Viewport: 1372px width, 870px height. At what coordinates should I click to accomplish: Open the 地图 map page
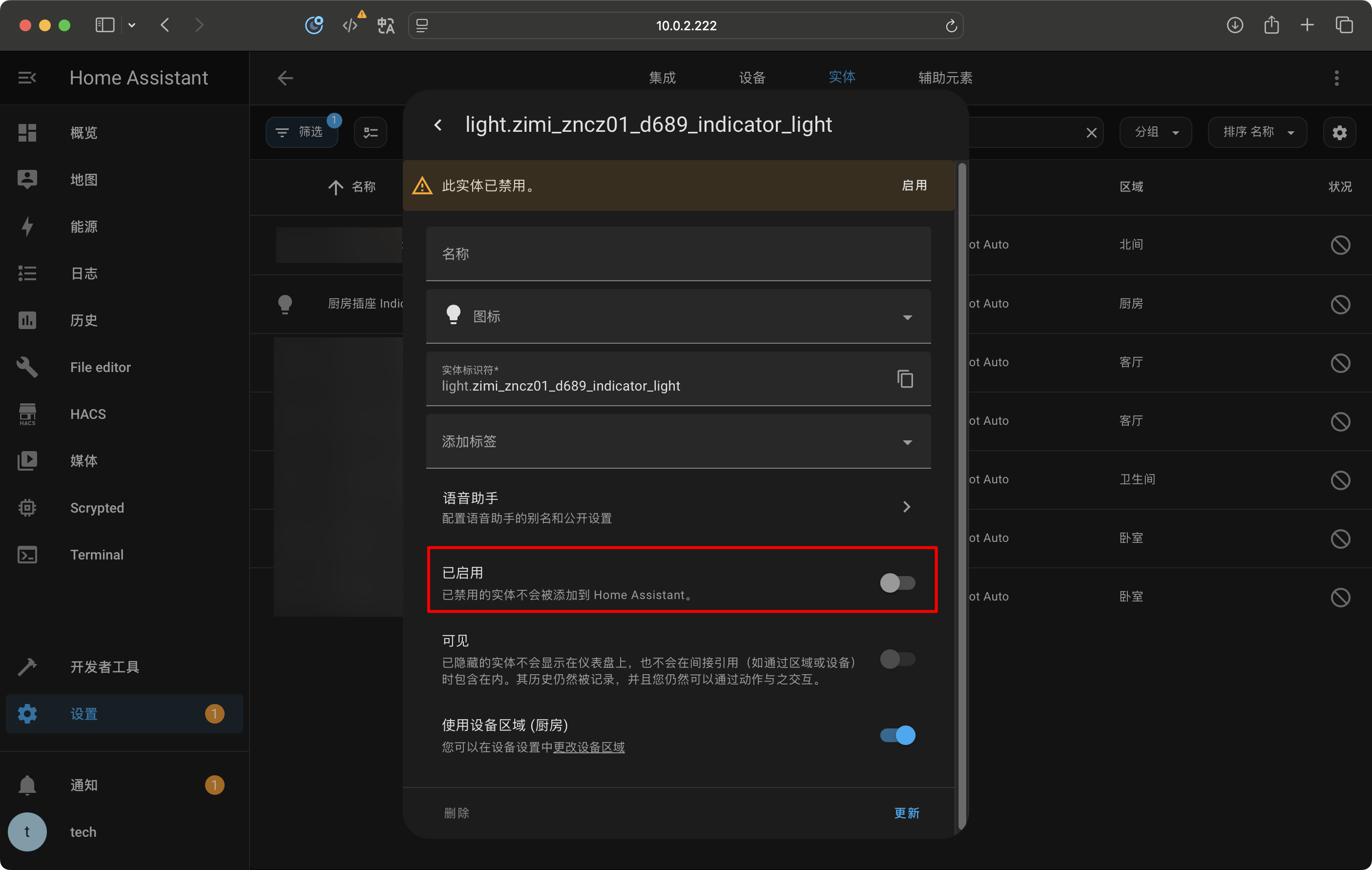[x=124, y=180]
